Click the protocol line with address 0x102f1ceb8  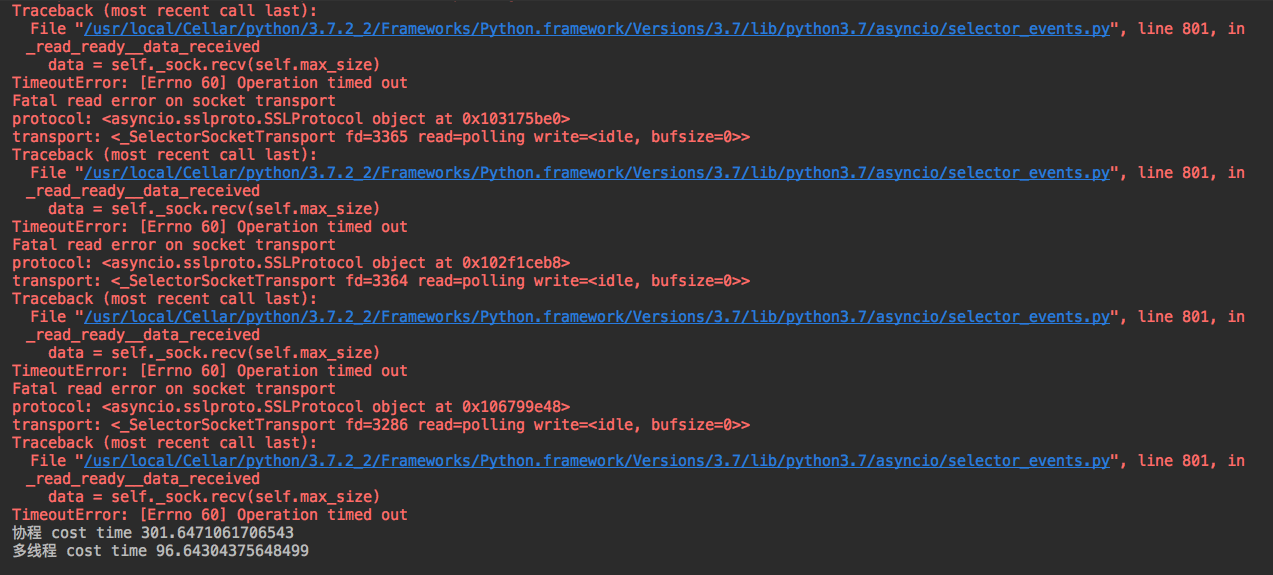291,263
